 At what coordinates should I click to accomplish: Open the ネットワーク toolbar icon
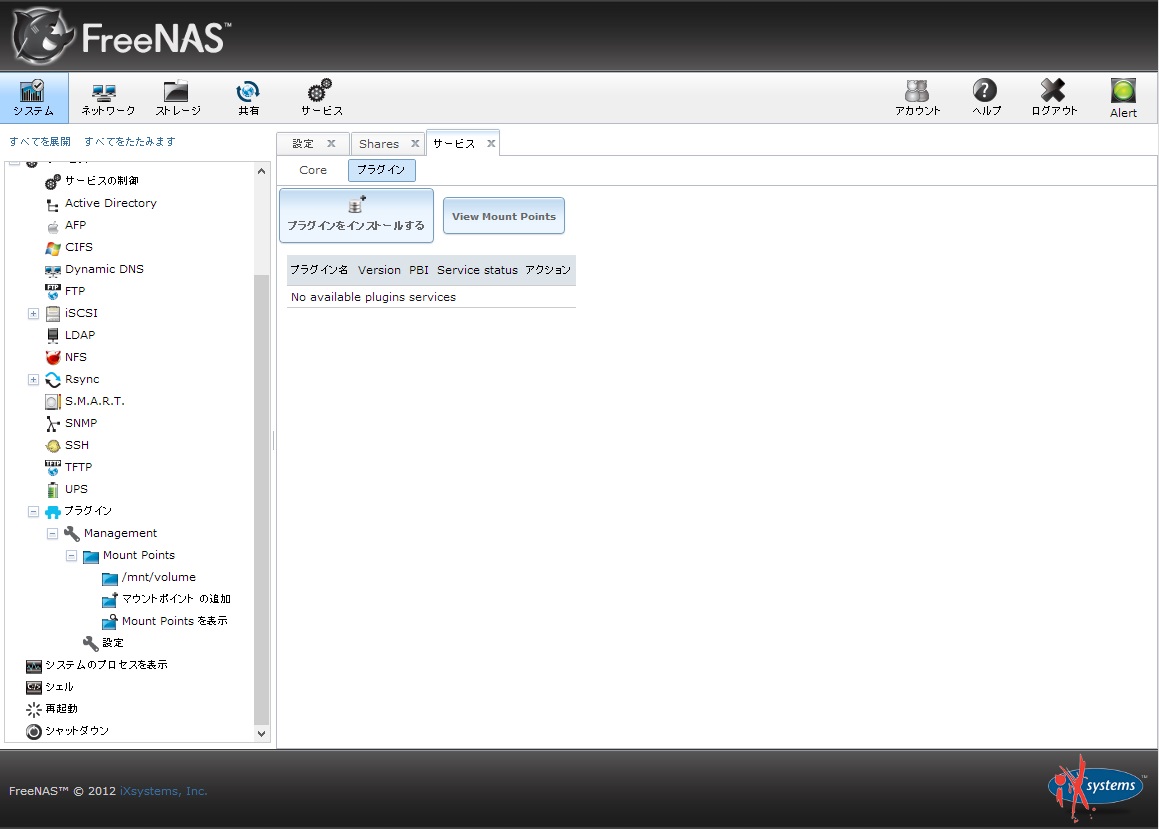(107, 98)
